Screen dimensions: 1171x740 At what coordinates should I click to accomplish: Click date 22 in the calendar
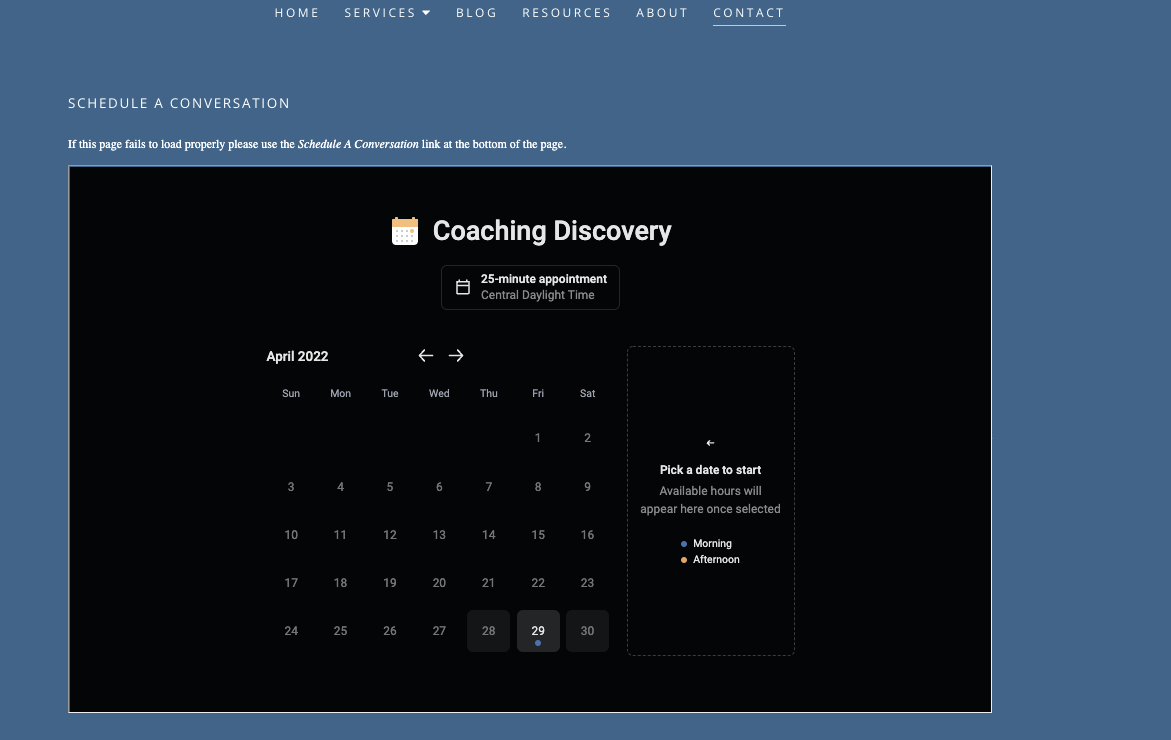pos(538,582)
